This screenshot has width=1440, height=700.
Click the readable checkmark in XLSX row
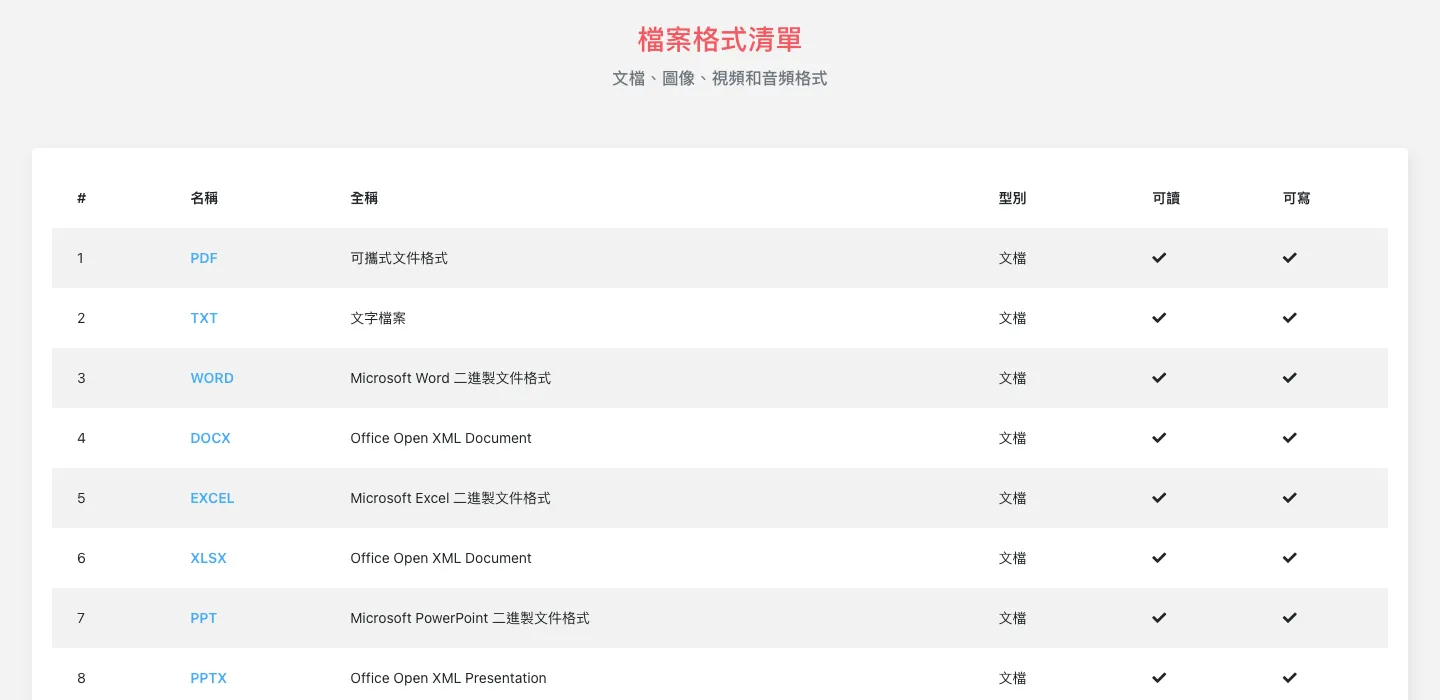1159,558
